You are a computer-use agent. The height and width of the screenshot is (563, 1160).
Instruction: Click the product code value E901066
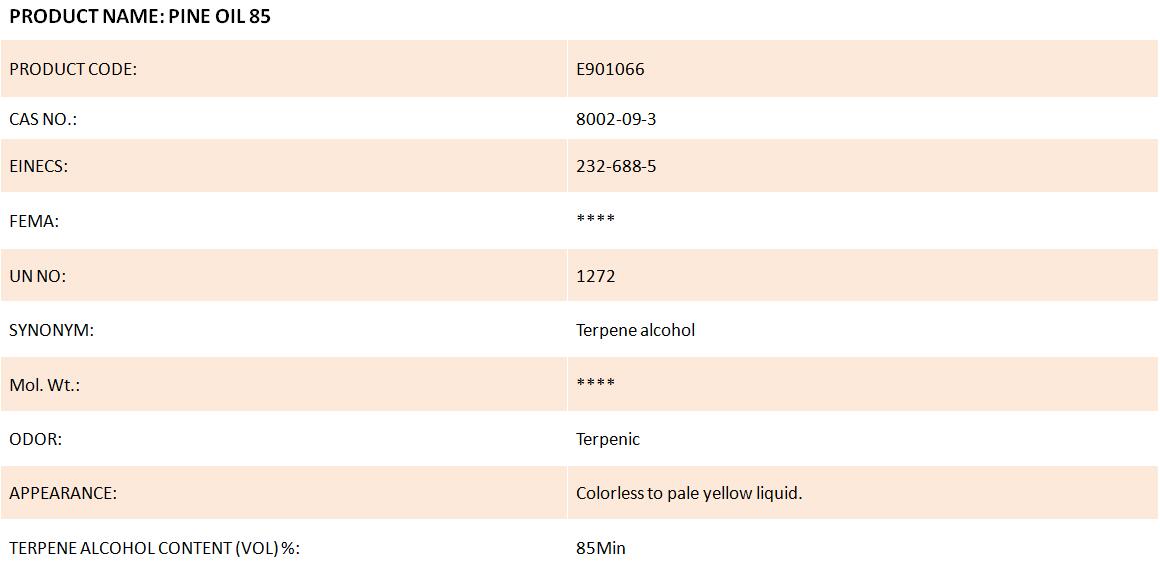pyautogui.click(x=610, y=70)
